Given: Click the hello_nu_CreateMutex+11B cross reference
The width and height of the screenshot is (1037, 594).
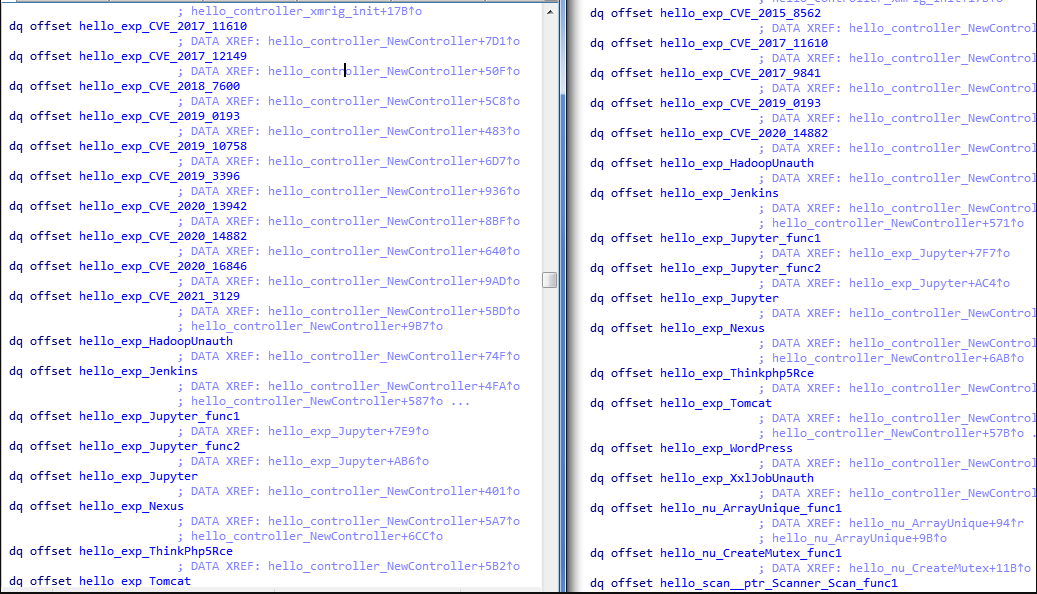Looking at the screenshot, I should tap(940, 568).
